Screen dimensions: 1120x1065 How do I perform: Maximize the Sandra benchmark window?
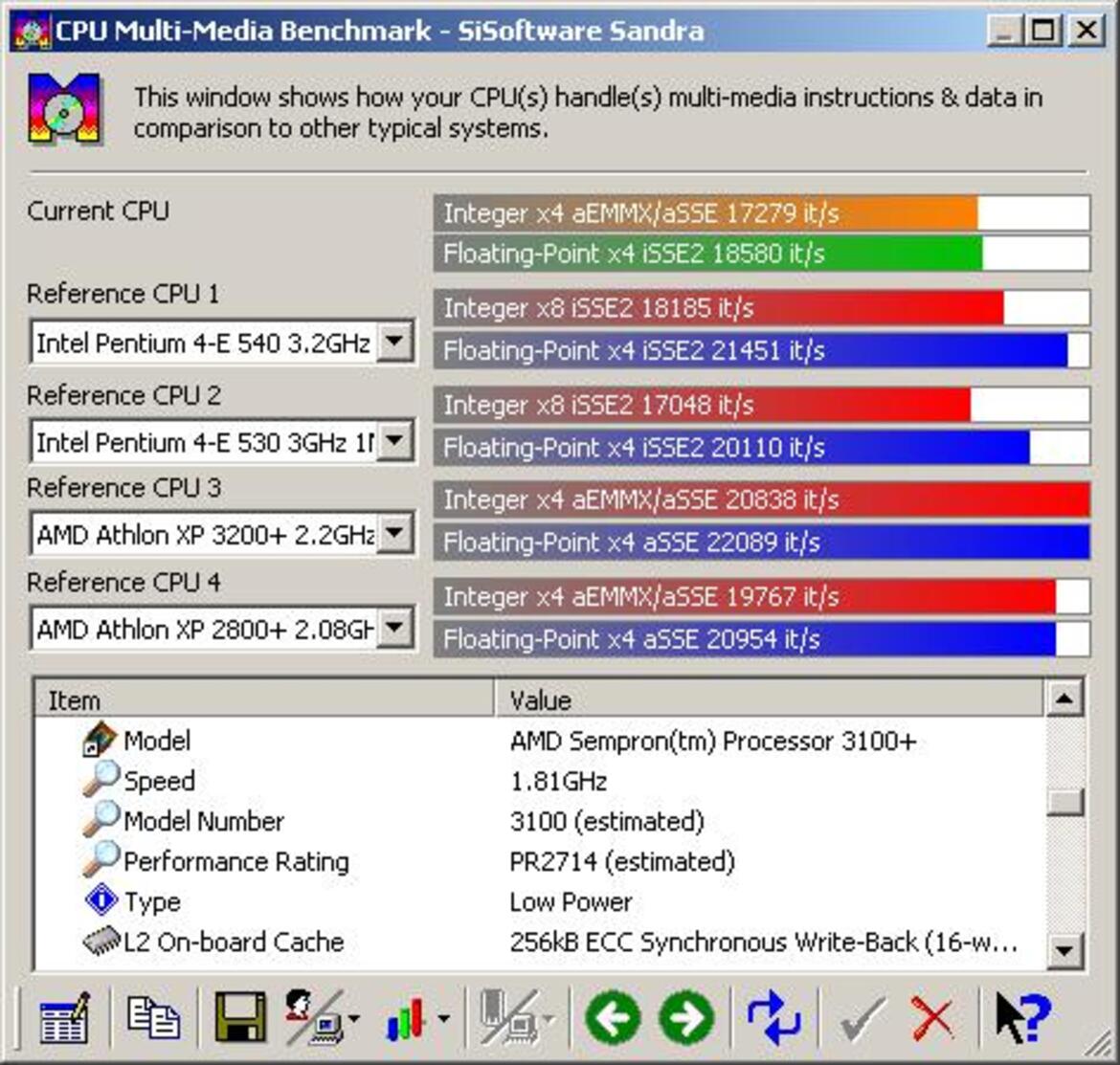click(1042, 31)
